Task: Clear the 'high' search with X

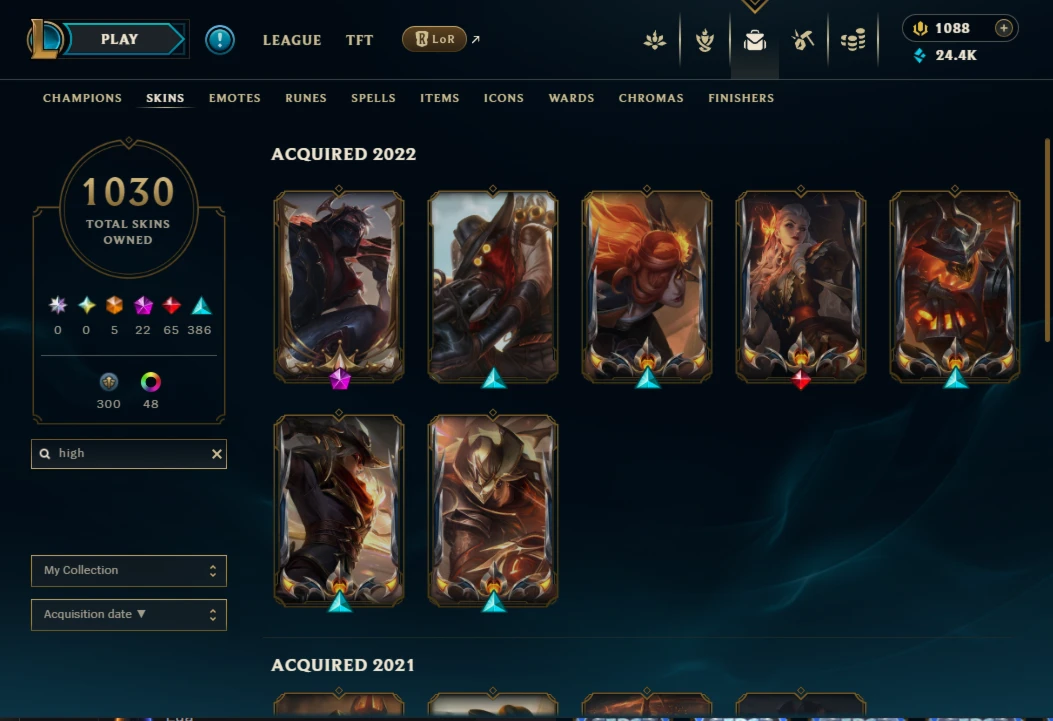Action: pos(216,454)
